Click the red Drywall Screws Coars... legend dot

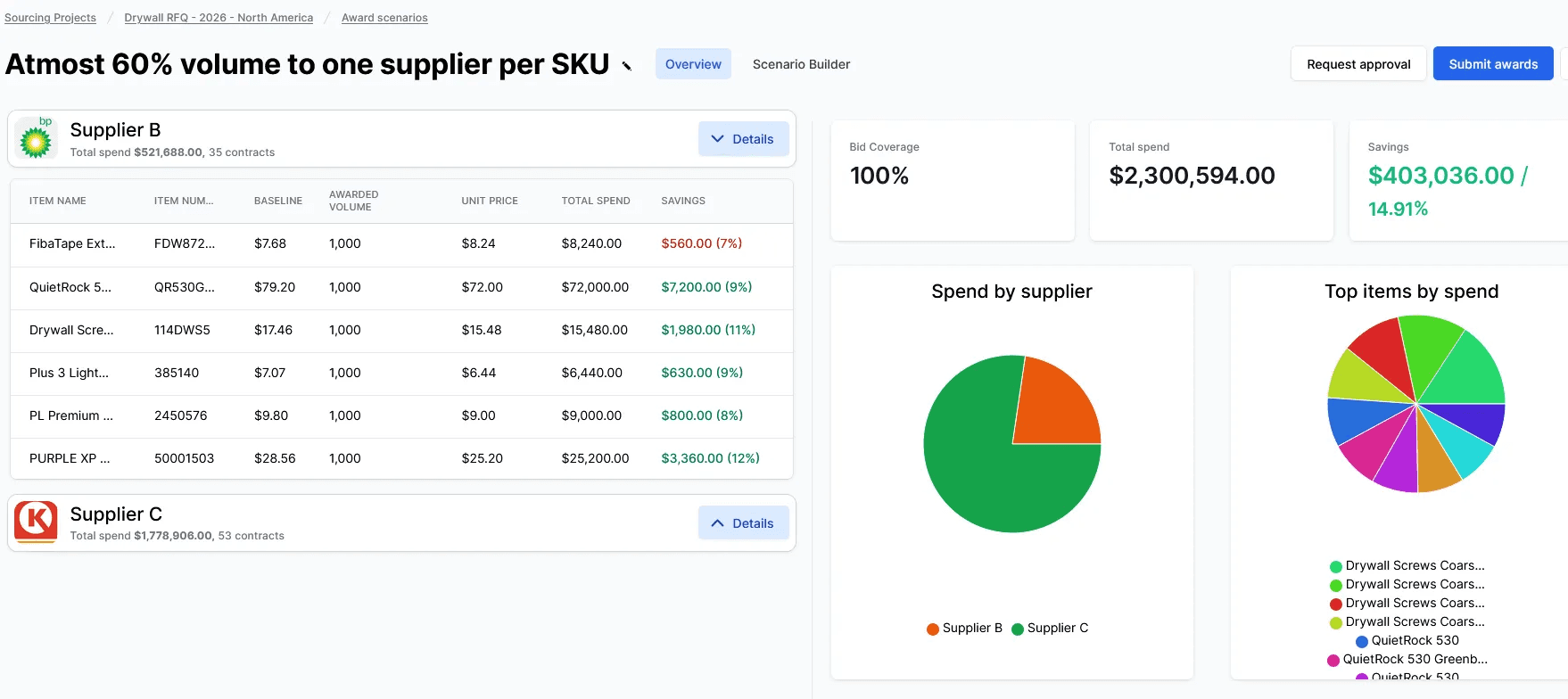[x=1336, y=604]
